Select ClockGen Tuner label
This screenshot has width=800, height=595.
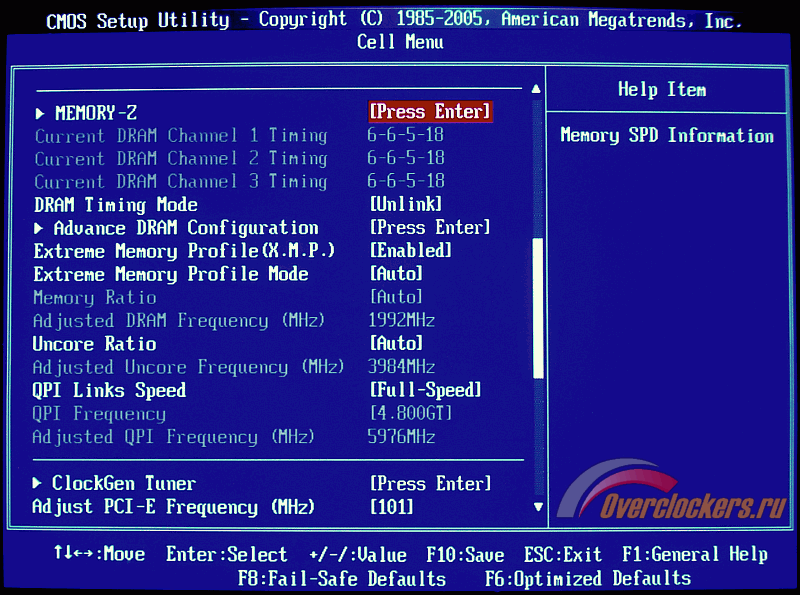click(124, 483)
